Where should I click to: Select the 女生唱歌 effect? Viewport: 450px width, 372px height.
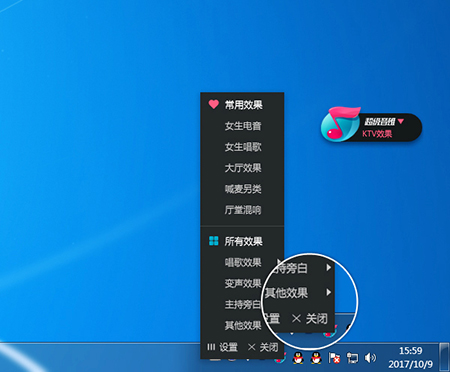click(x=243, y=147)
